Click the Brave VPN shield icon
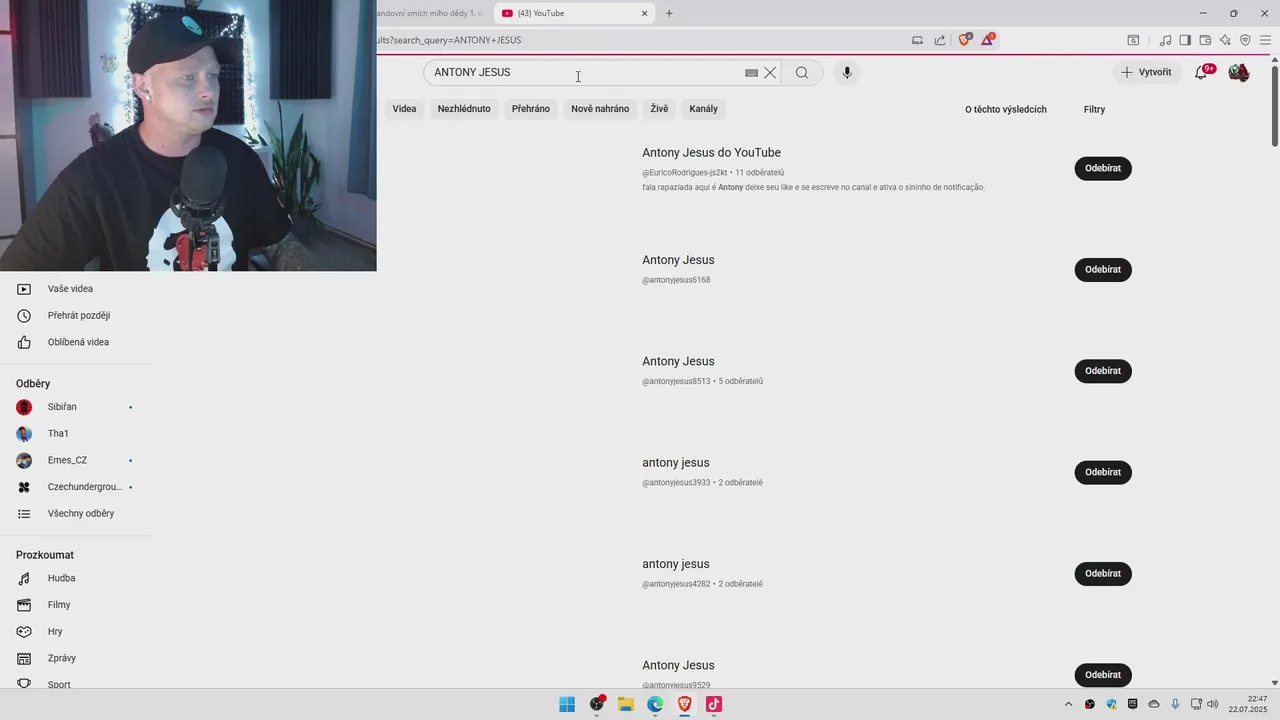The image size is (1280, 720). 1245,40
